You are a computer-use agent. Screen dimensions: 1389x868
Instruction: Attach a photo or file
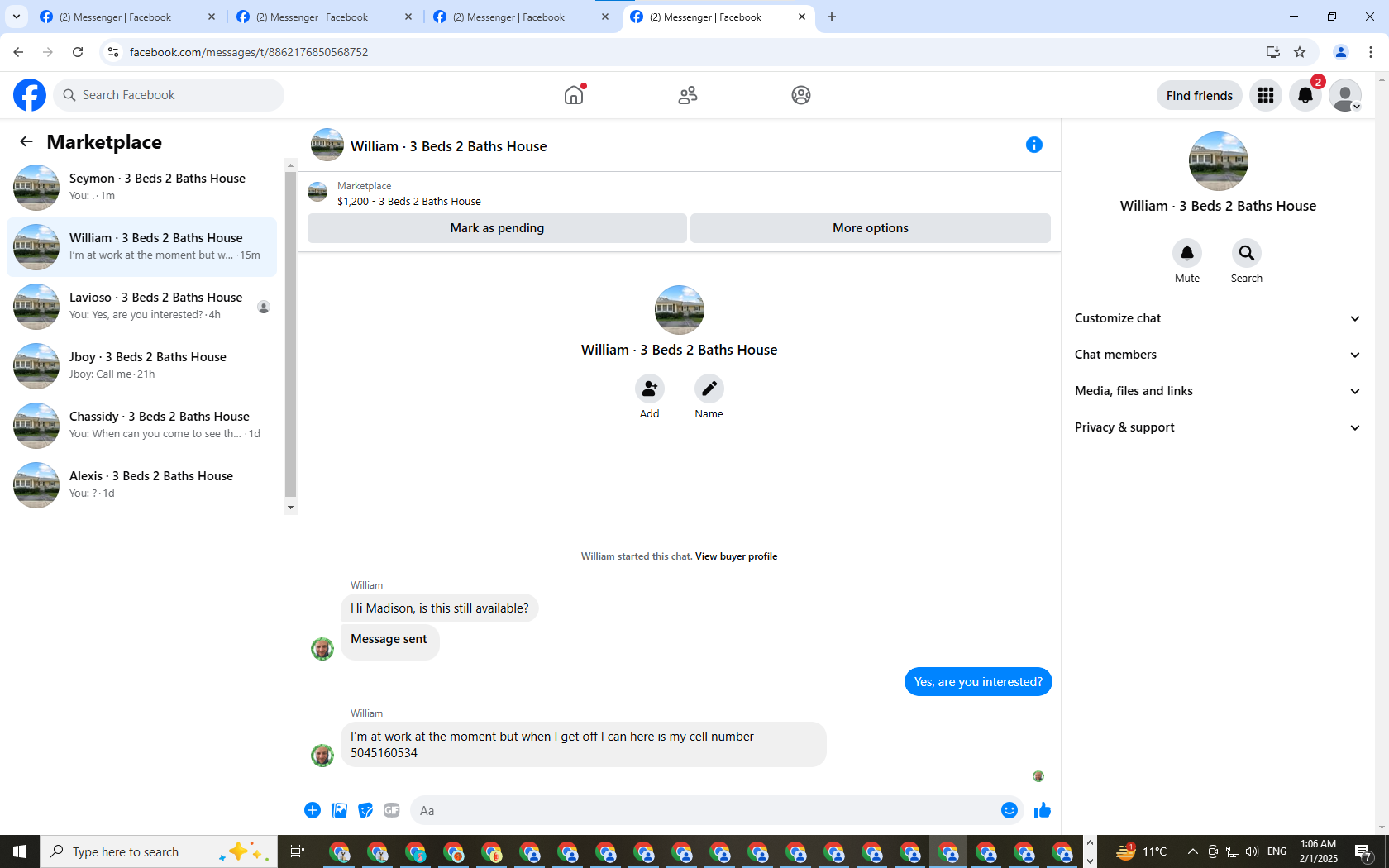[339, 810]
